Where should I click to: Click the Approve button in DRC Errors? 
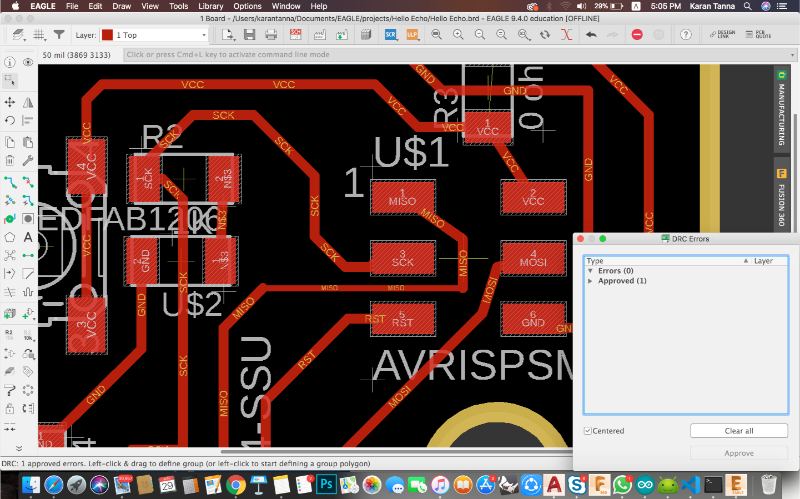point(739,453)
